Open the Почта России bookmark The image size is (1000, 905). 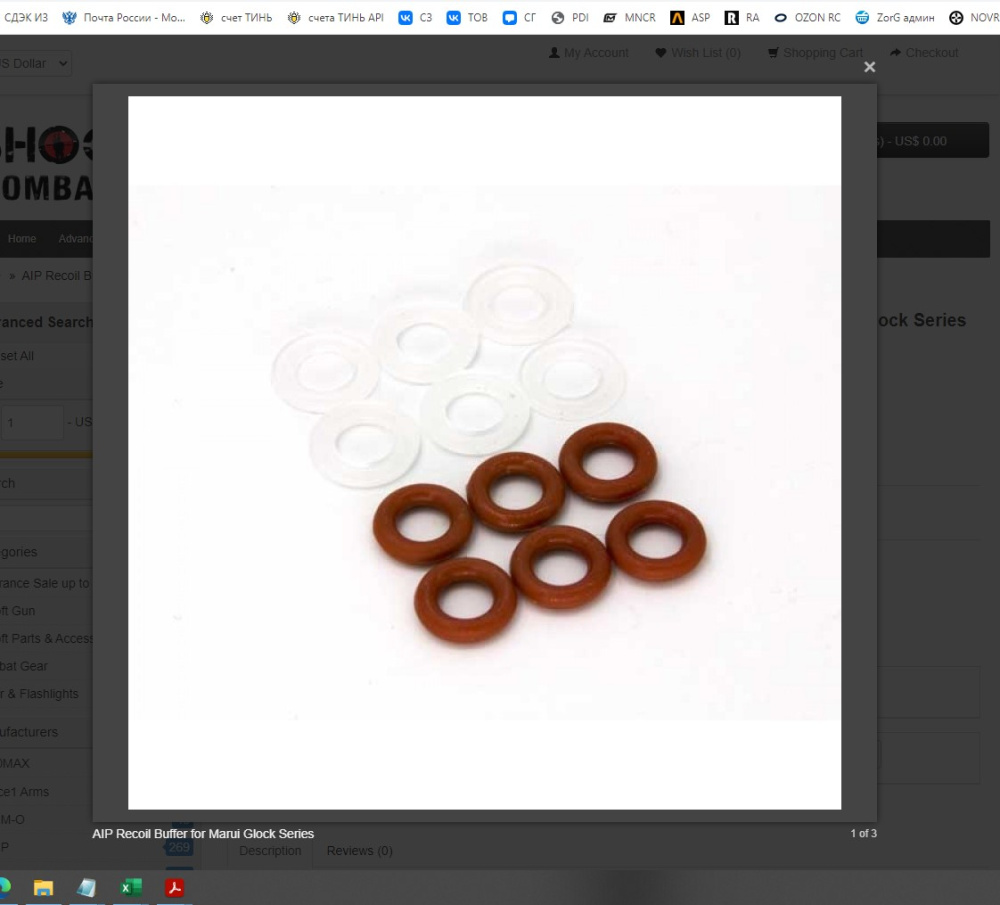[124, 18]
